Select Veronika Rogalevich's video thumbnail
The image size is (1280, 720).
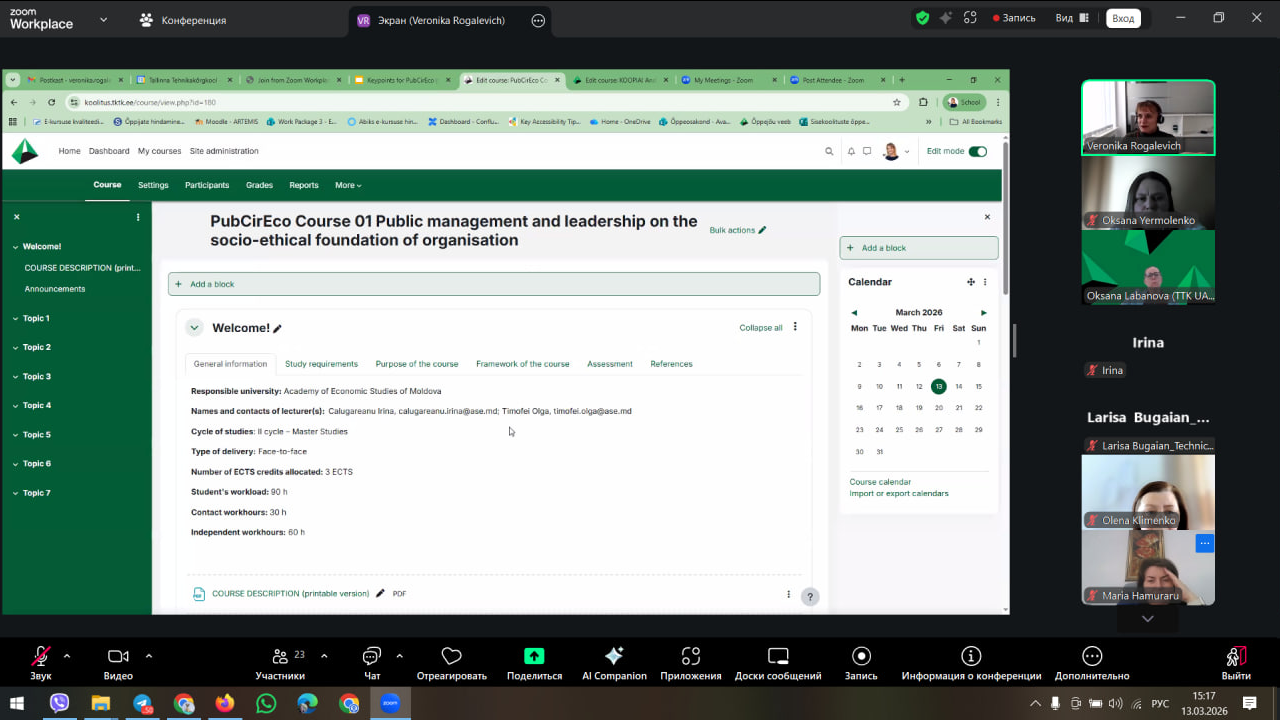[1148, 117]
